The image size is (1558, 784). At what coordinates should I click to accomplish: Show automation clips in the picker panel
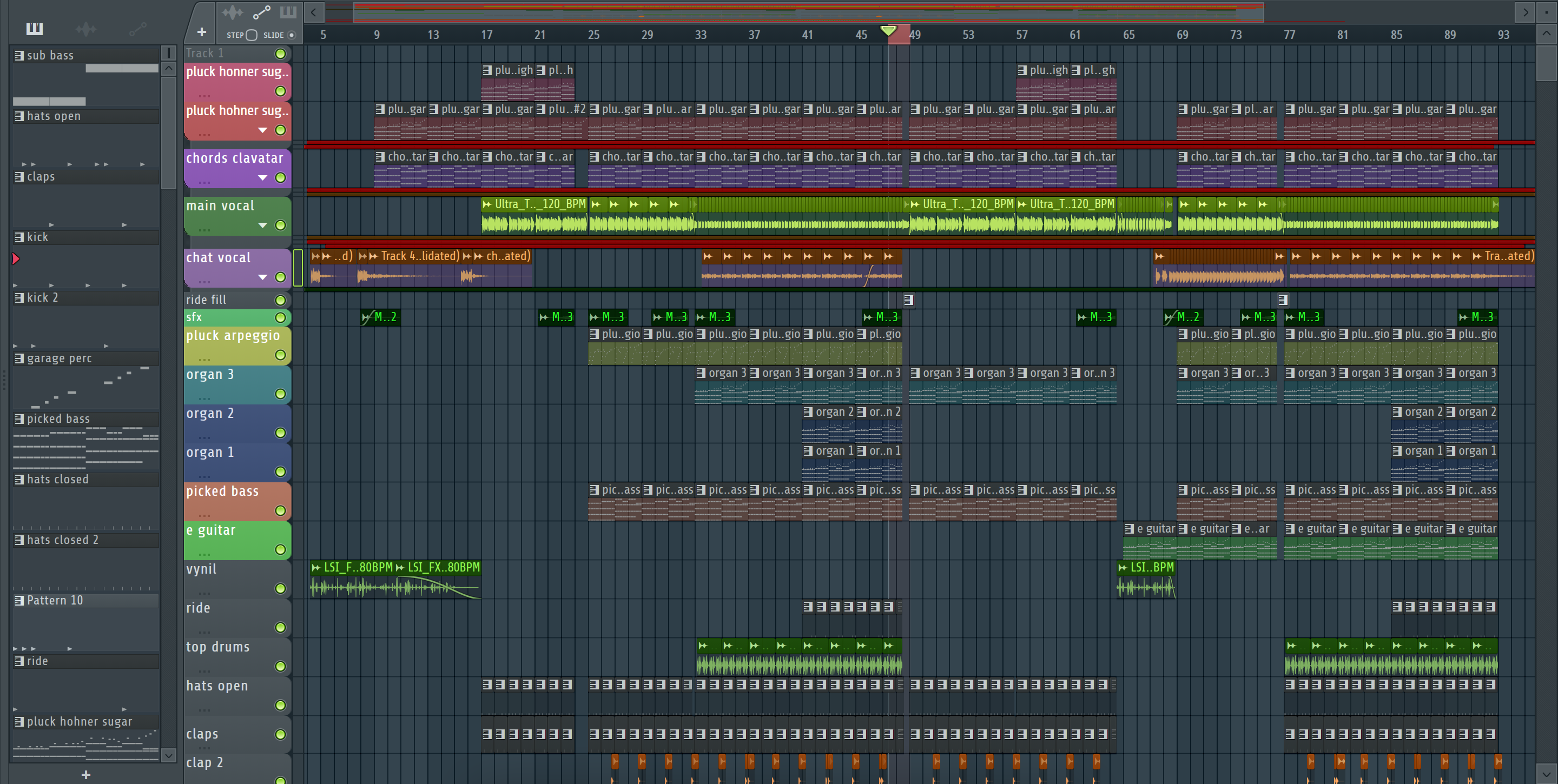pyautogui.click(x=137, y=29)
